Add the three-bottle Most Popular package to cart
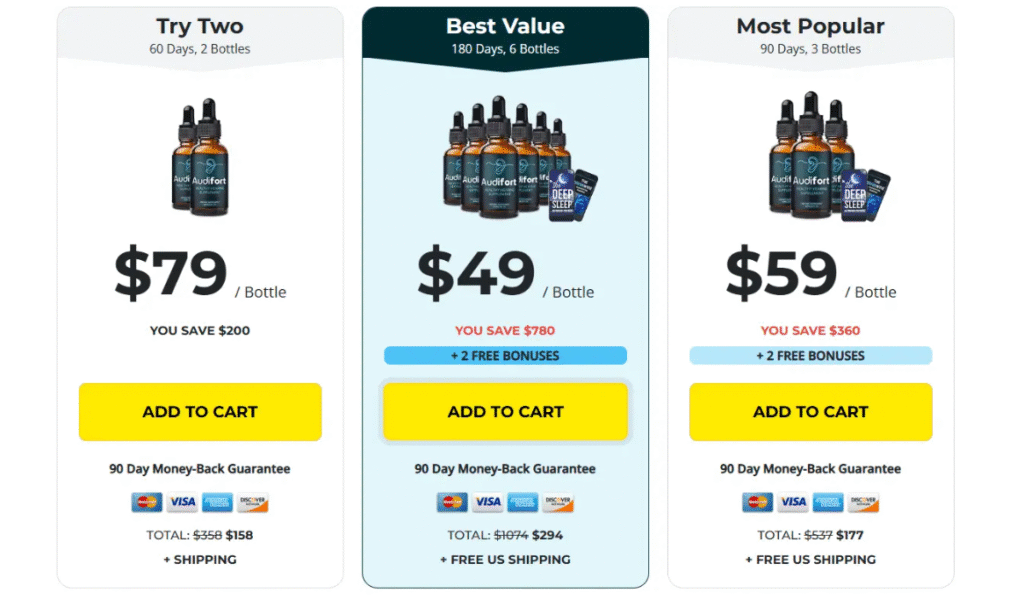This screenshot has height=600, width=1024. [810, 412]
